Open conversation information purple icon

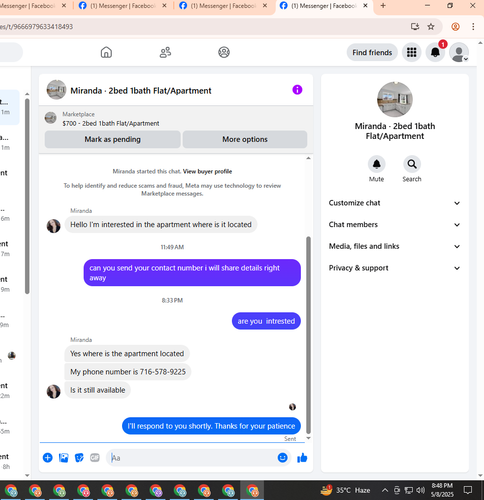[x=297, y=90]
